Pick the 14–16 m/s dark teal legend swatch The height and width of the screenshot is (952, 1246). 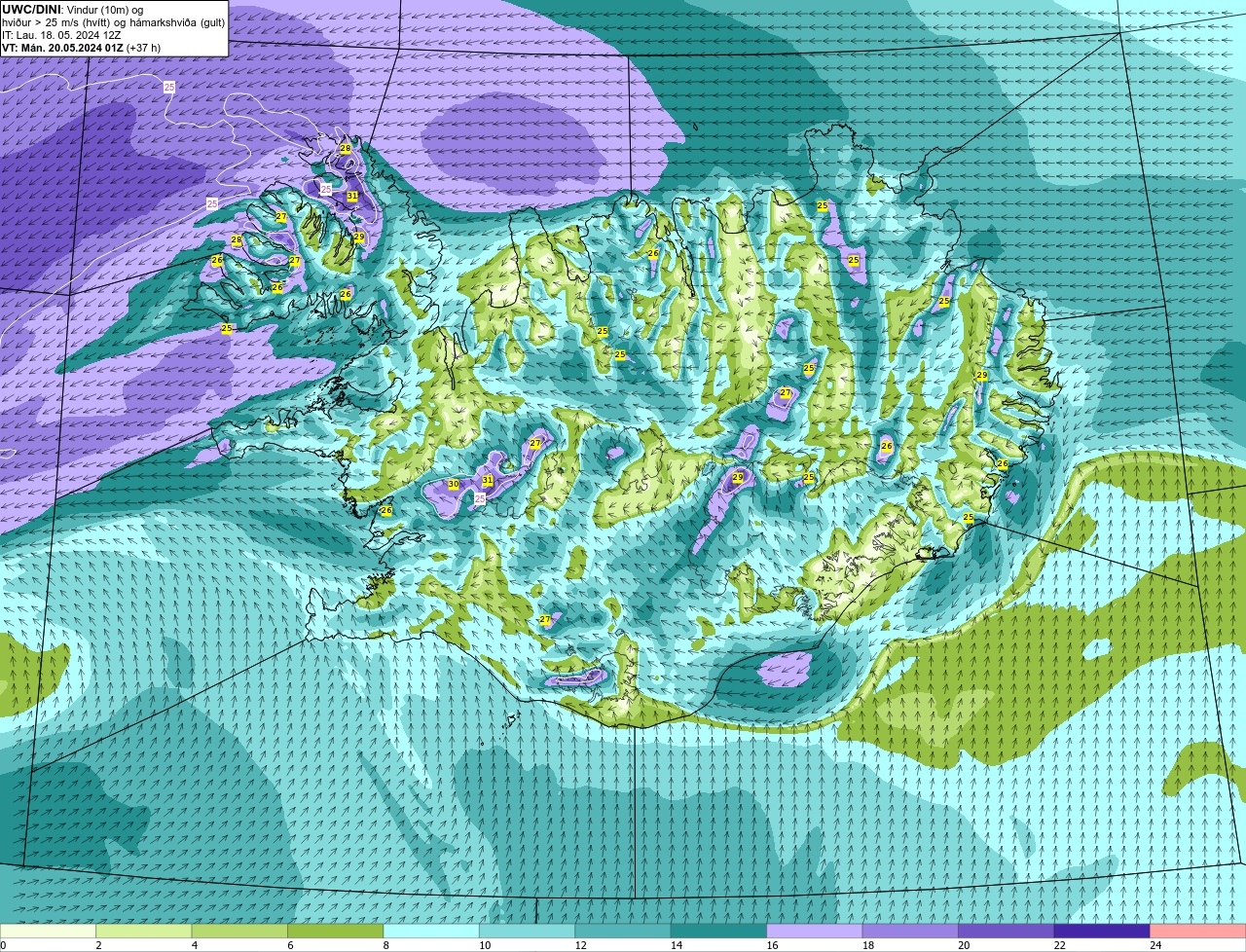[719, 931]
